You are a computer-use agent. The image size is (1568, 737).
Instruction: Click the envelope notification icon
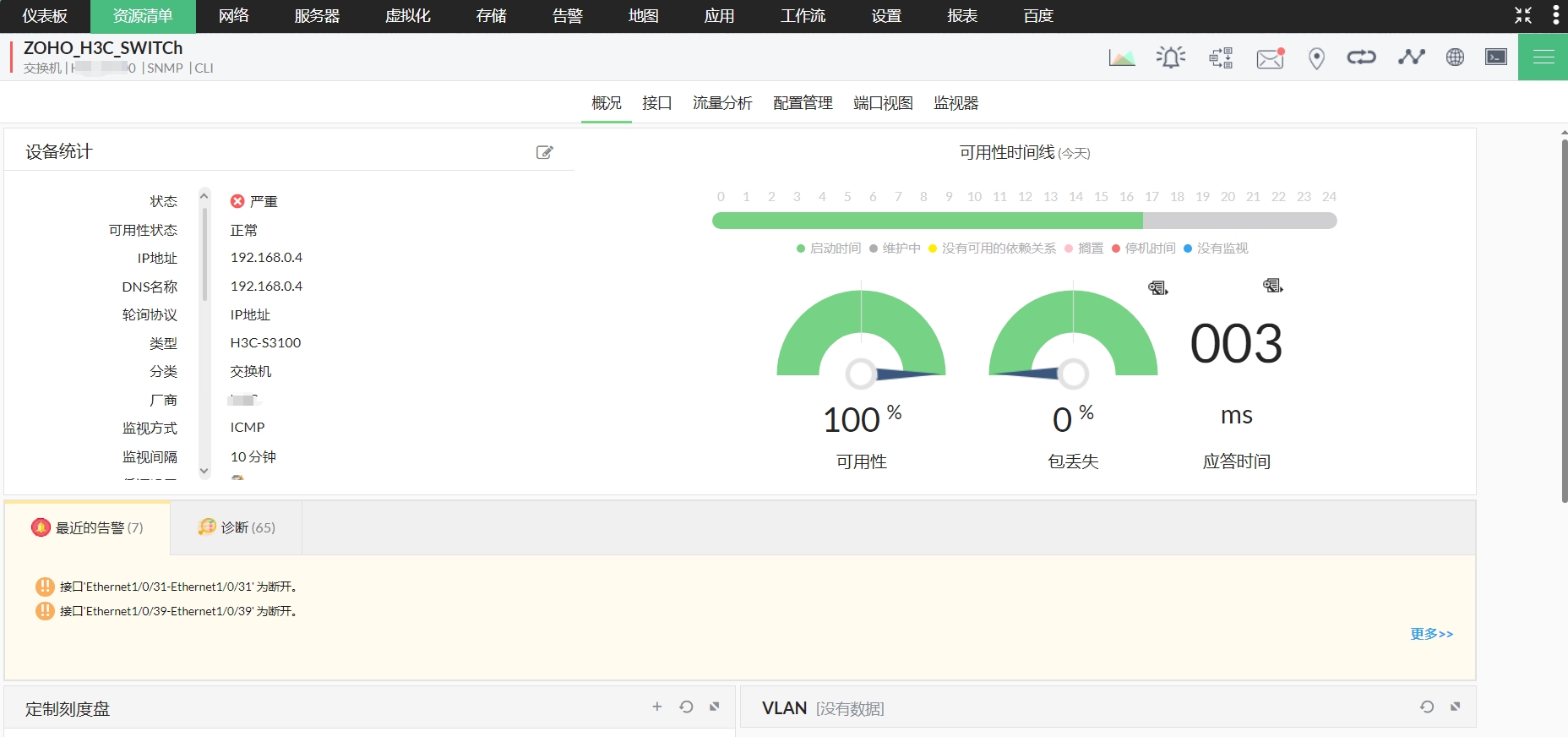tap(1271, 57)
